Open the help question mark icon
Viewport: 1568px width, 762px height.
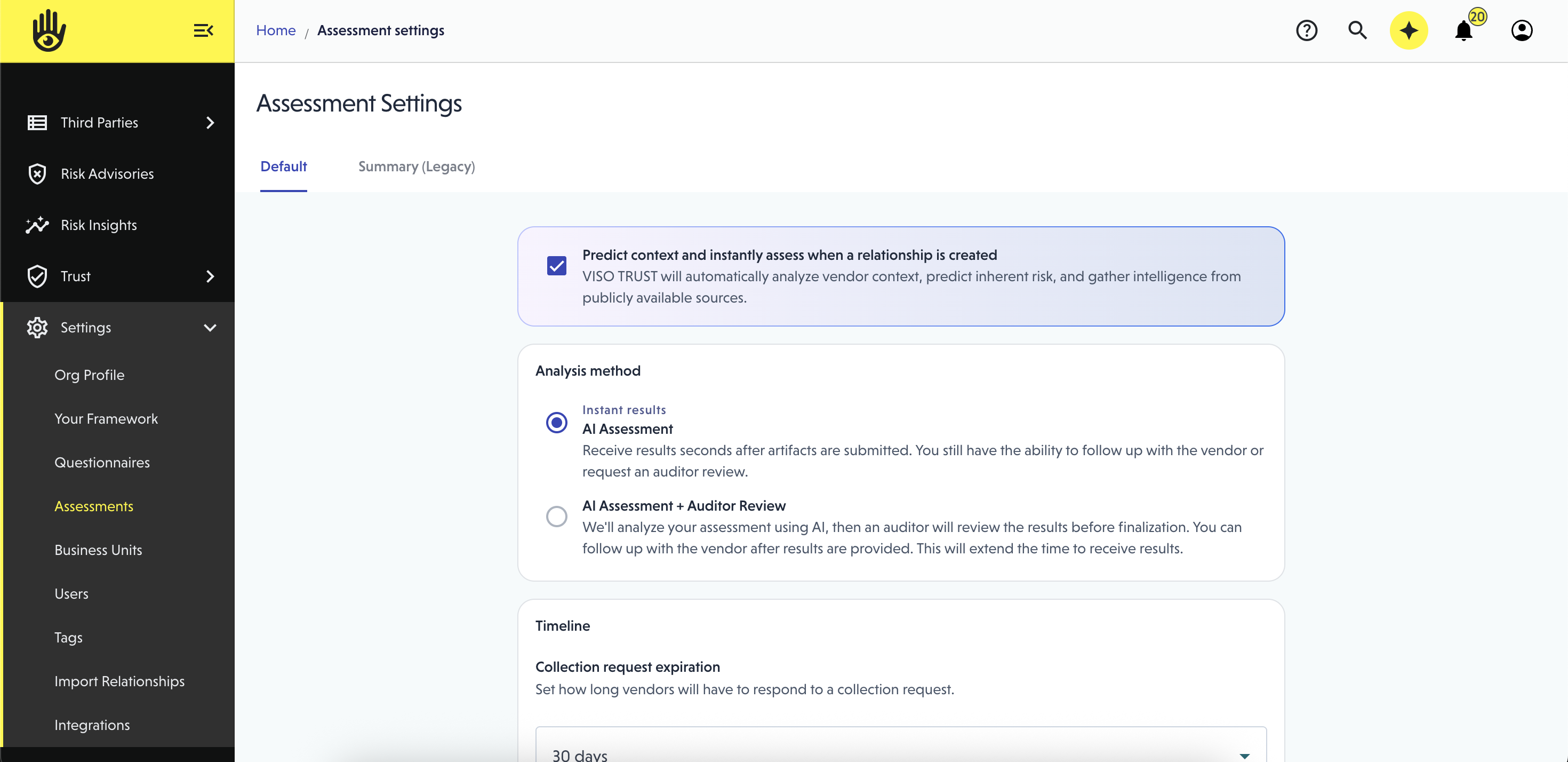[1306, 30]
